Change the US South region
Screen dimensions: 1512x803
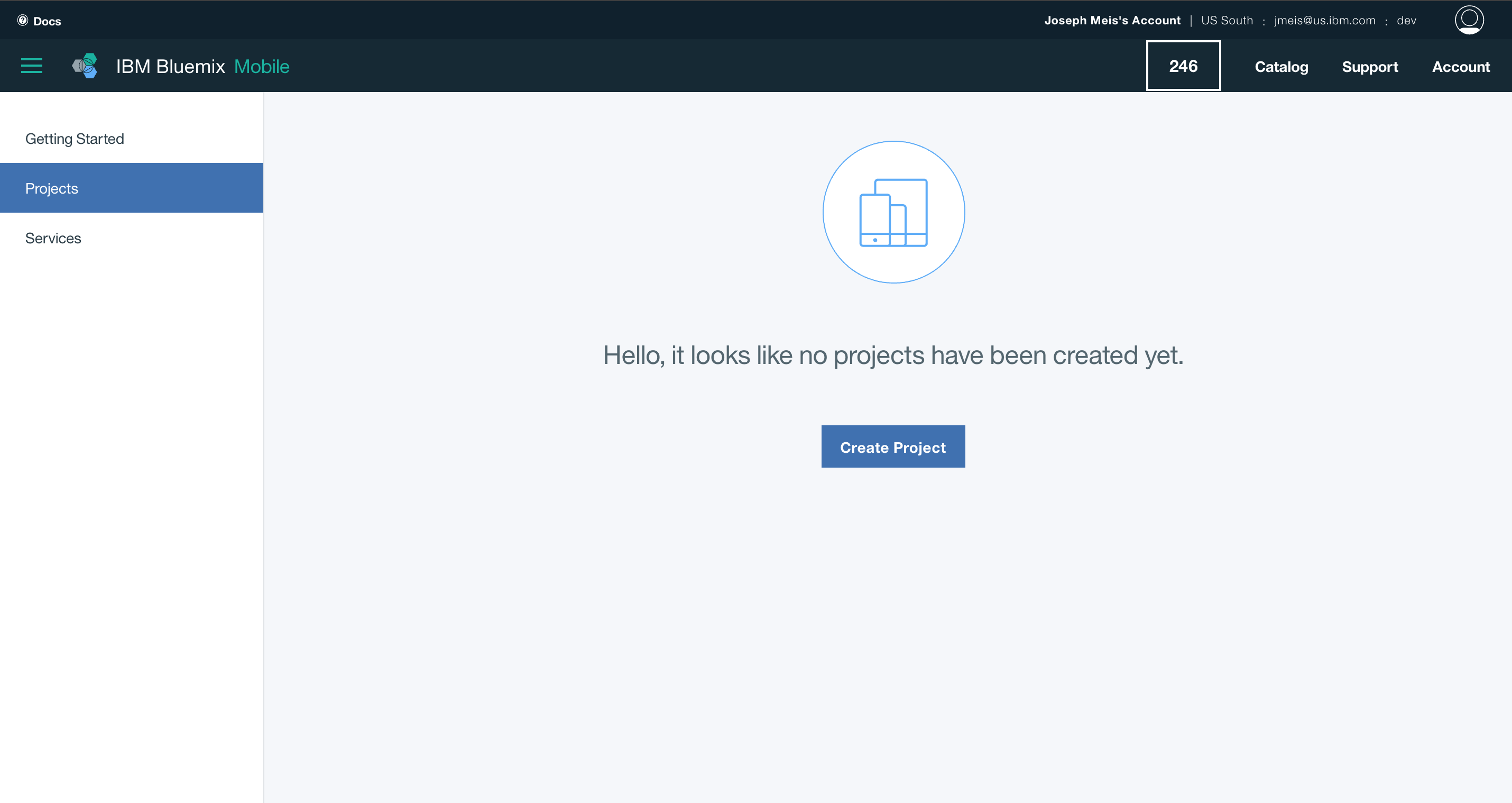click(1227, 21)
